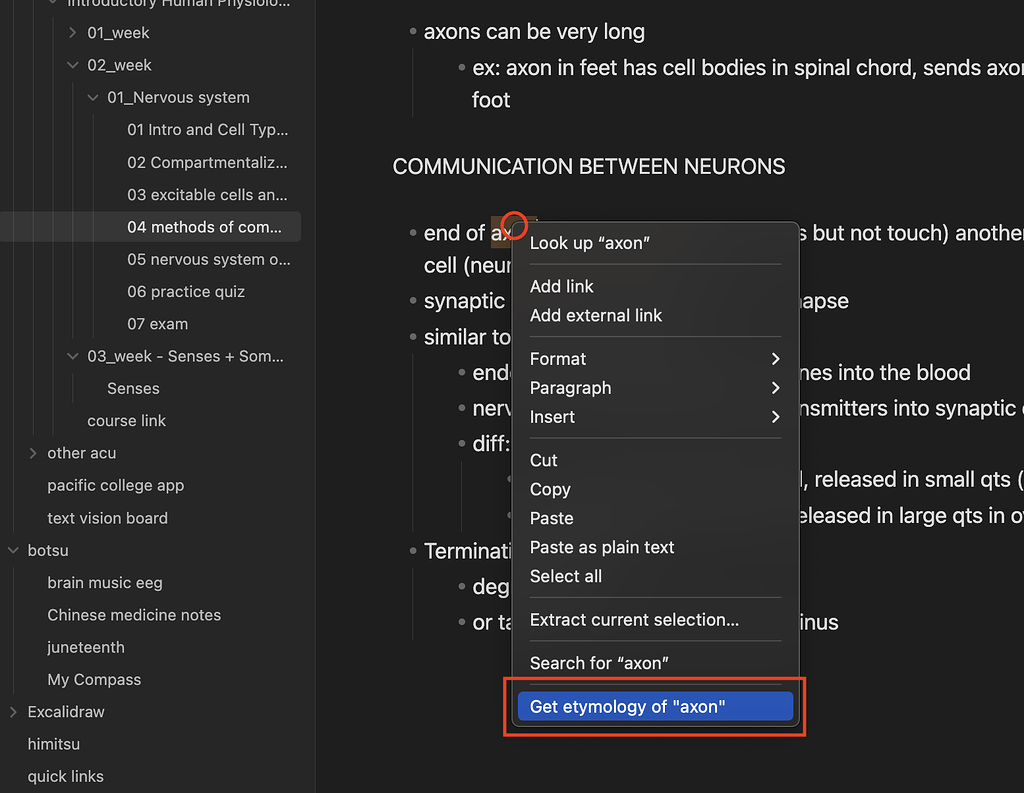Choose Get etymology of "axon"
1024x793 pixels.
[x=654, y=707]
